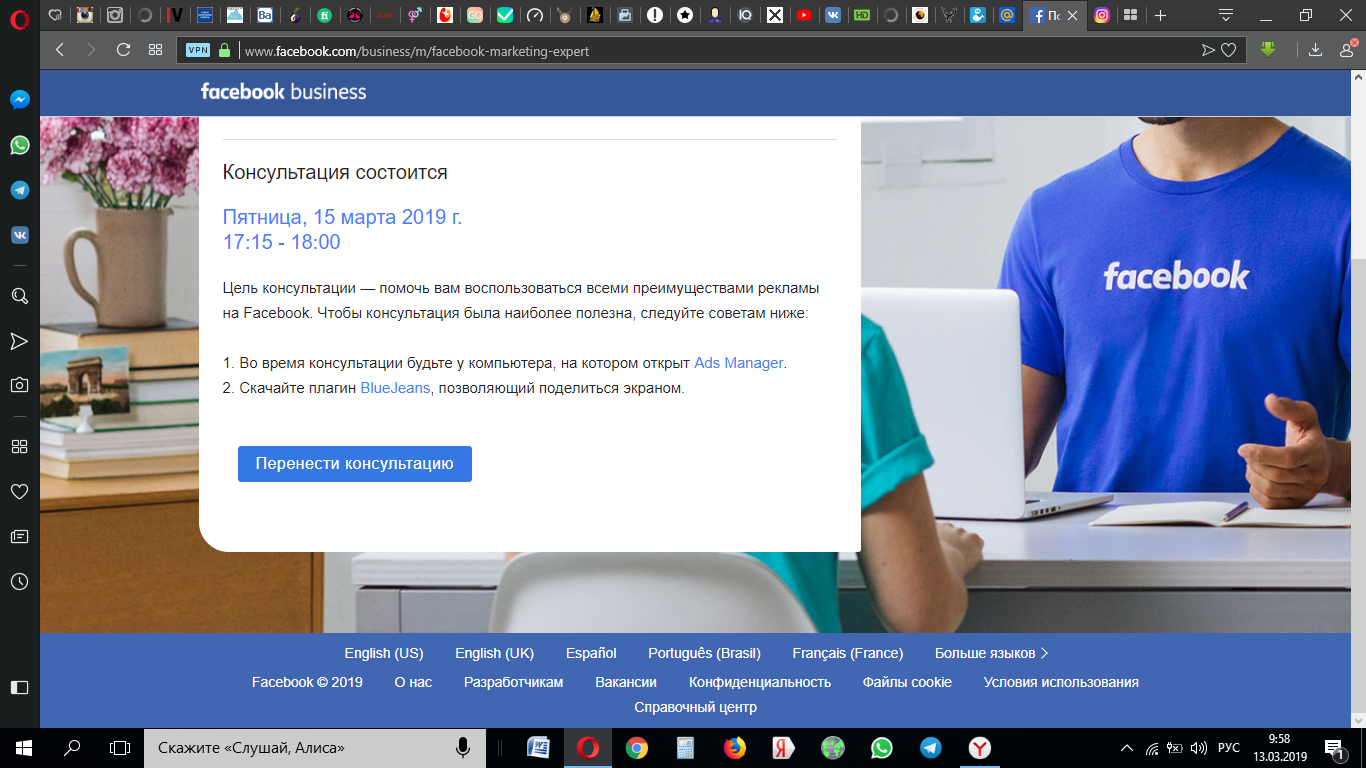The width and height of the screenshot is (1366, 768).
Task: Send page to My Flow icon
Action: click(x=1208, y=50)
